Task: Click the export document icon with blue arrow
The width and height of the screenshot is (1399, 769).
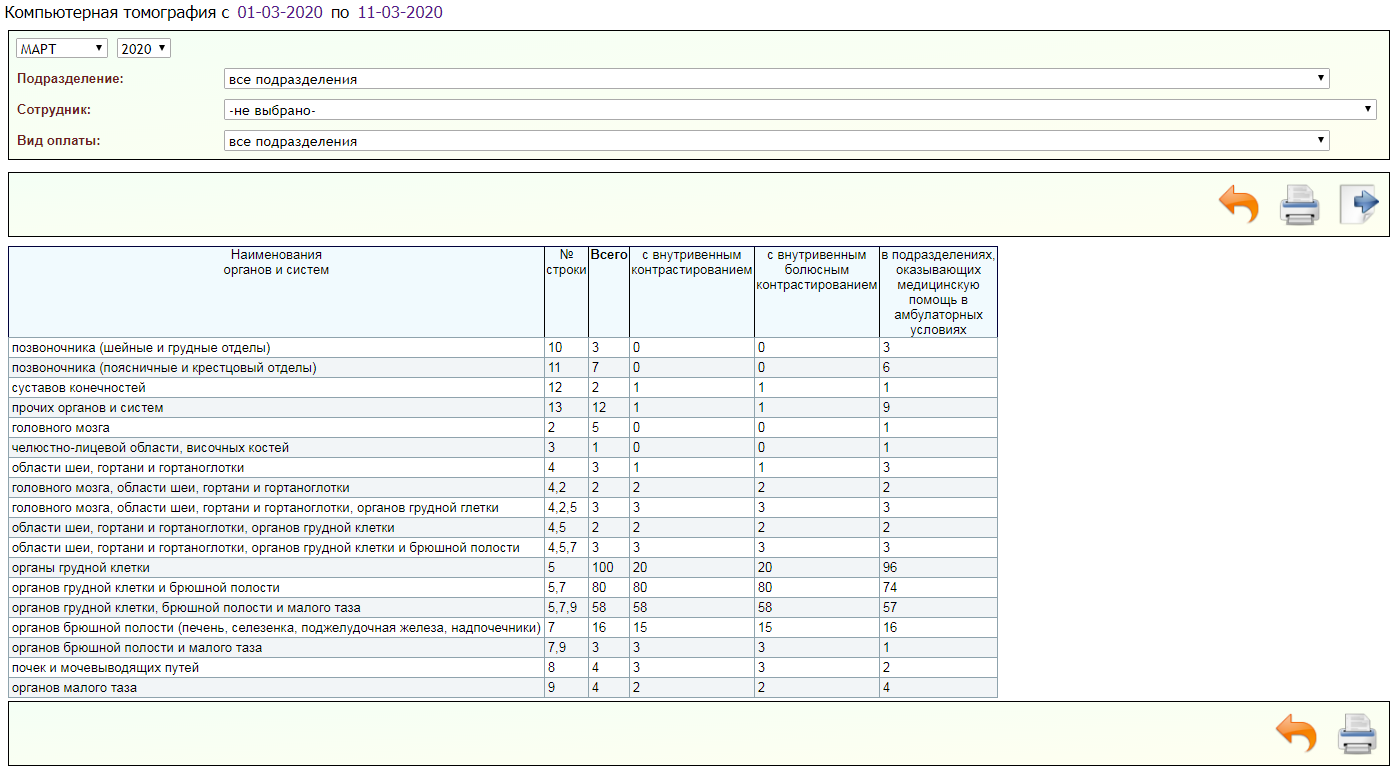Action: pos(1358,205)
